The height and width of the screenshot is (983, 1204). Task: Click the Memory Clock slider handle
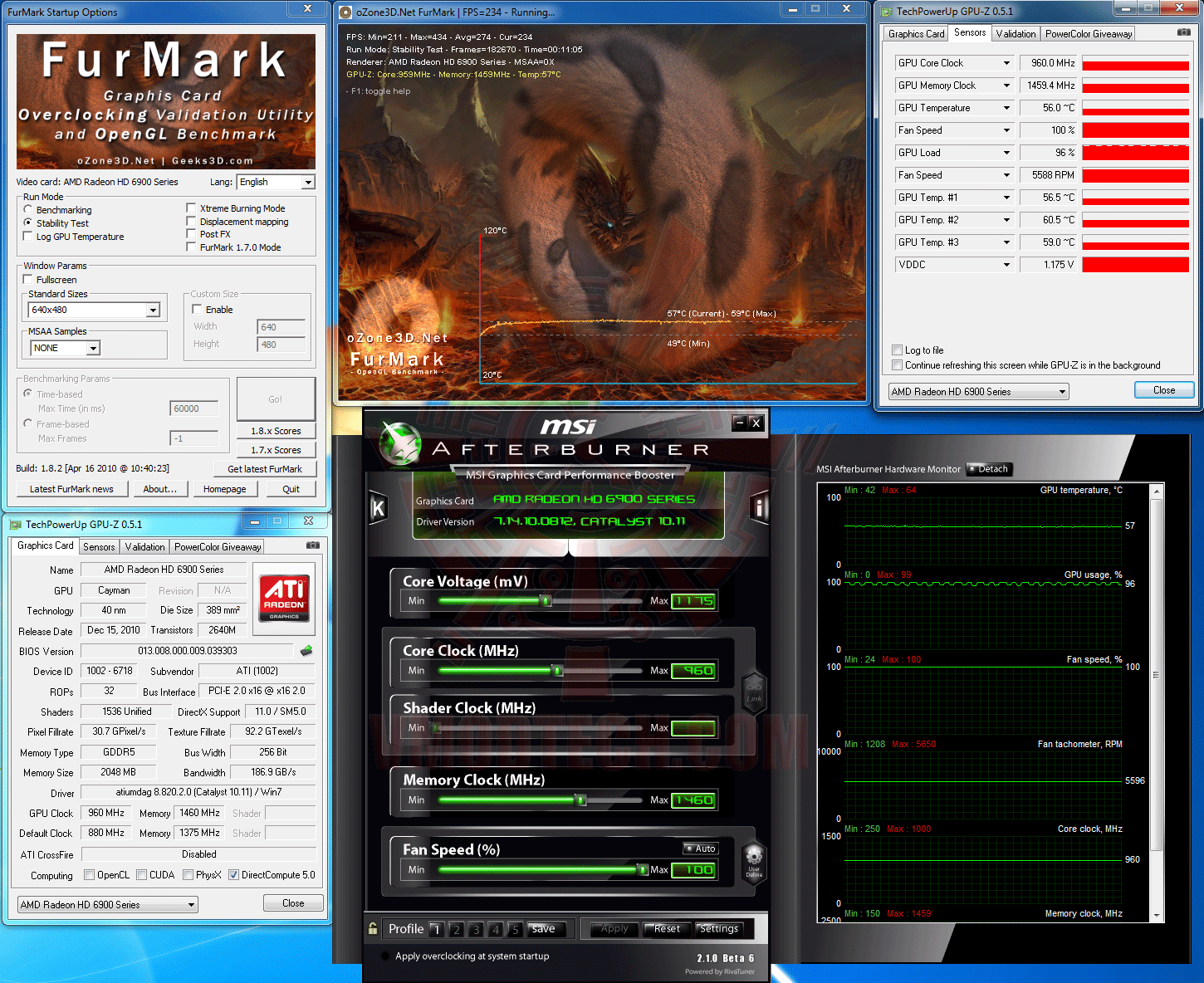(x=580, y=800)
